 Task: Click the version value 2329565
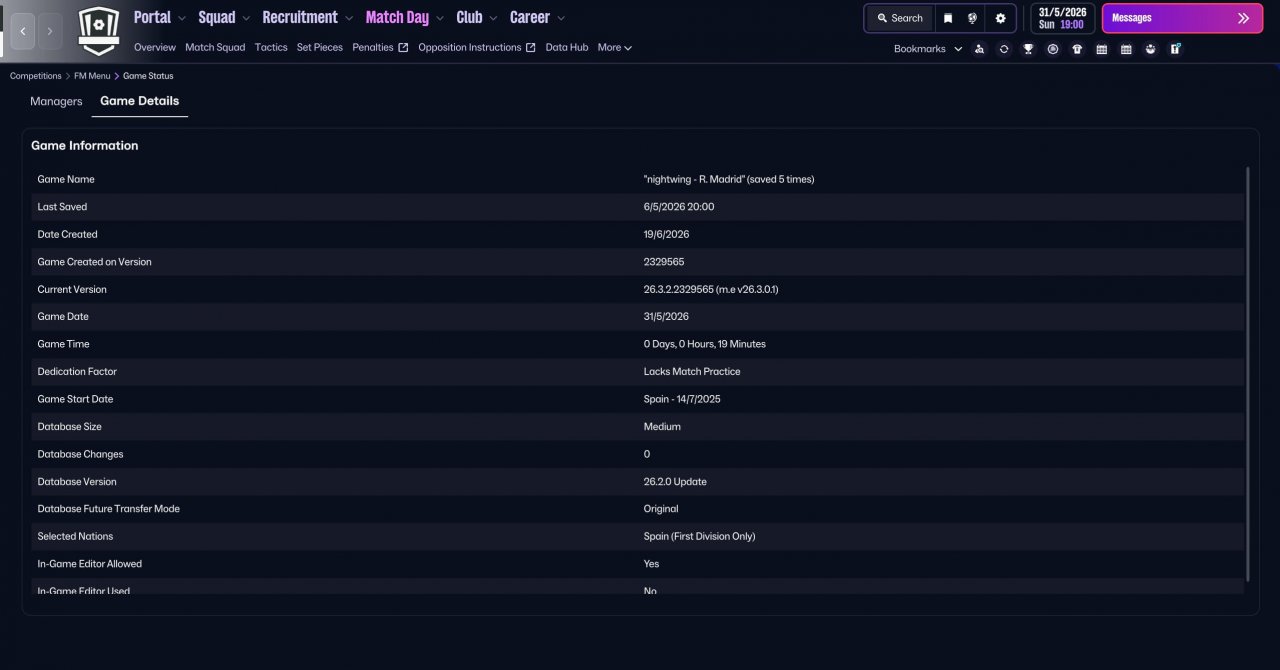664,262
